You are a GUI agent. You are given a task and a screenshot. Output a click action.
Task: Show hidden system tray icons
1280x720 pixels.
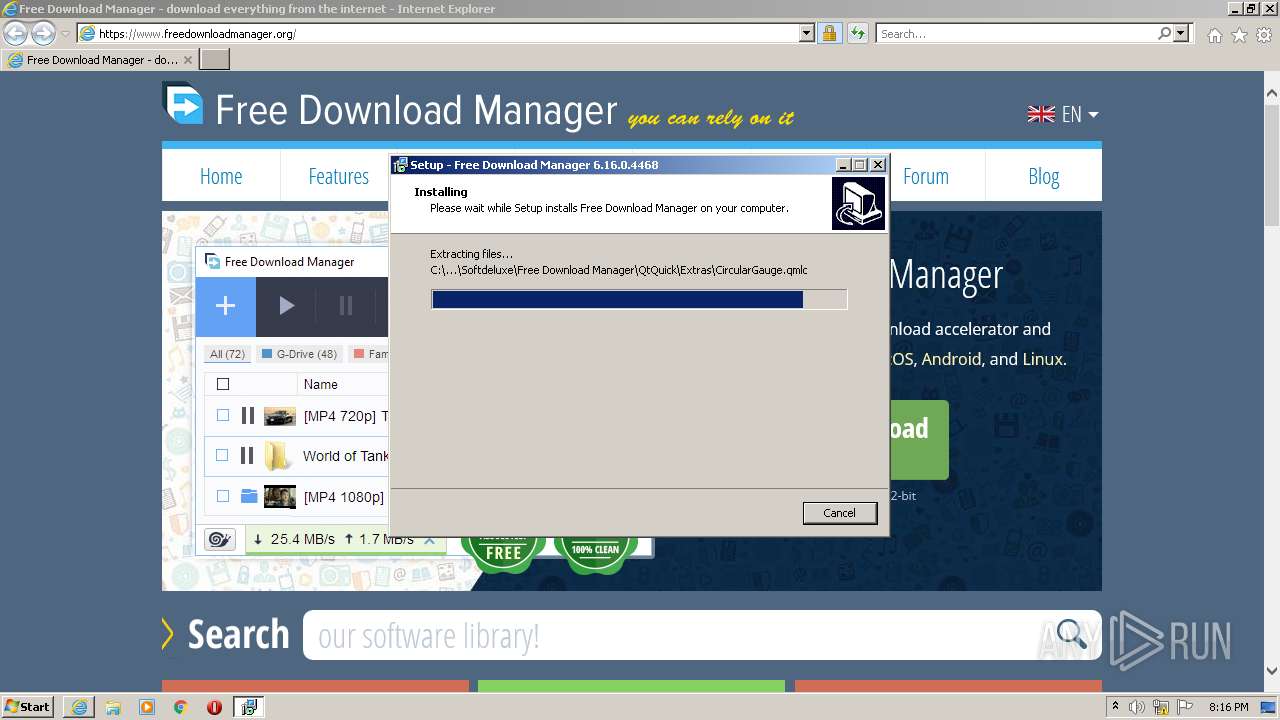pyautogui.click(x=1115, y=707)
